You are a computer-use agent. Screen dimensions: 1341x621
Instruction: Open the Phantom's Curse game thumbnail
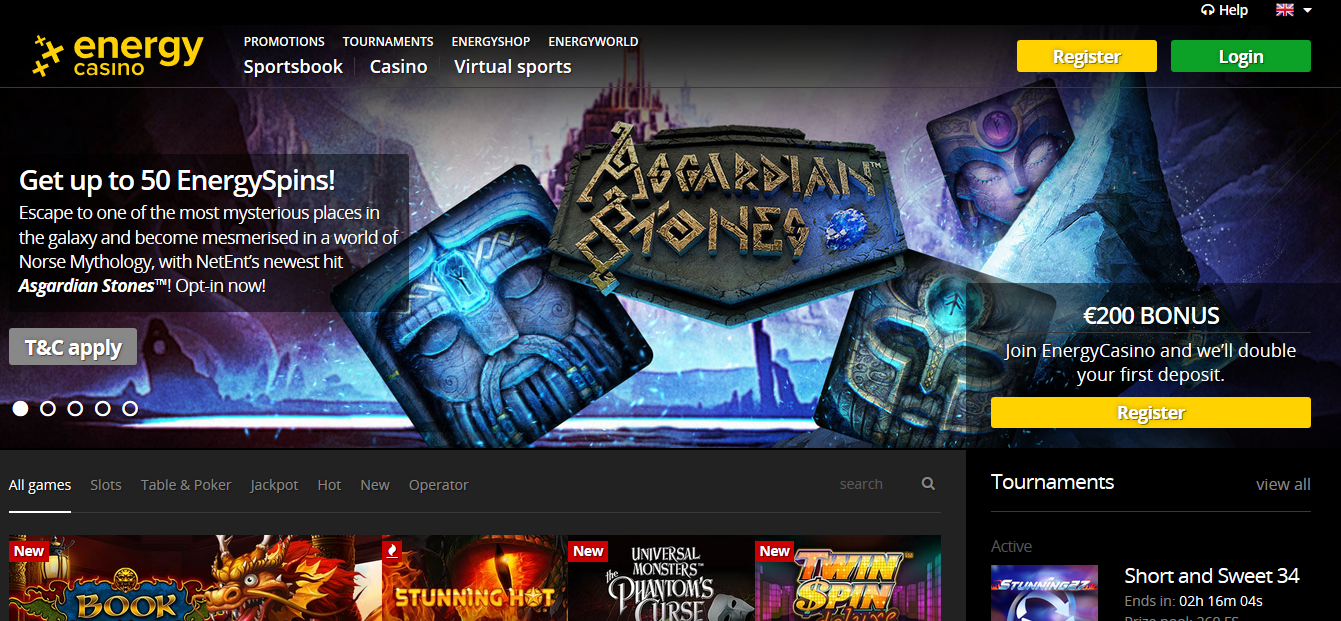point(661,578)
